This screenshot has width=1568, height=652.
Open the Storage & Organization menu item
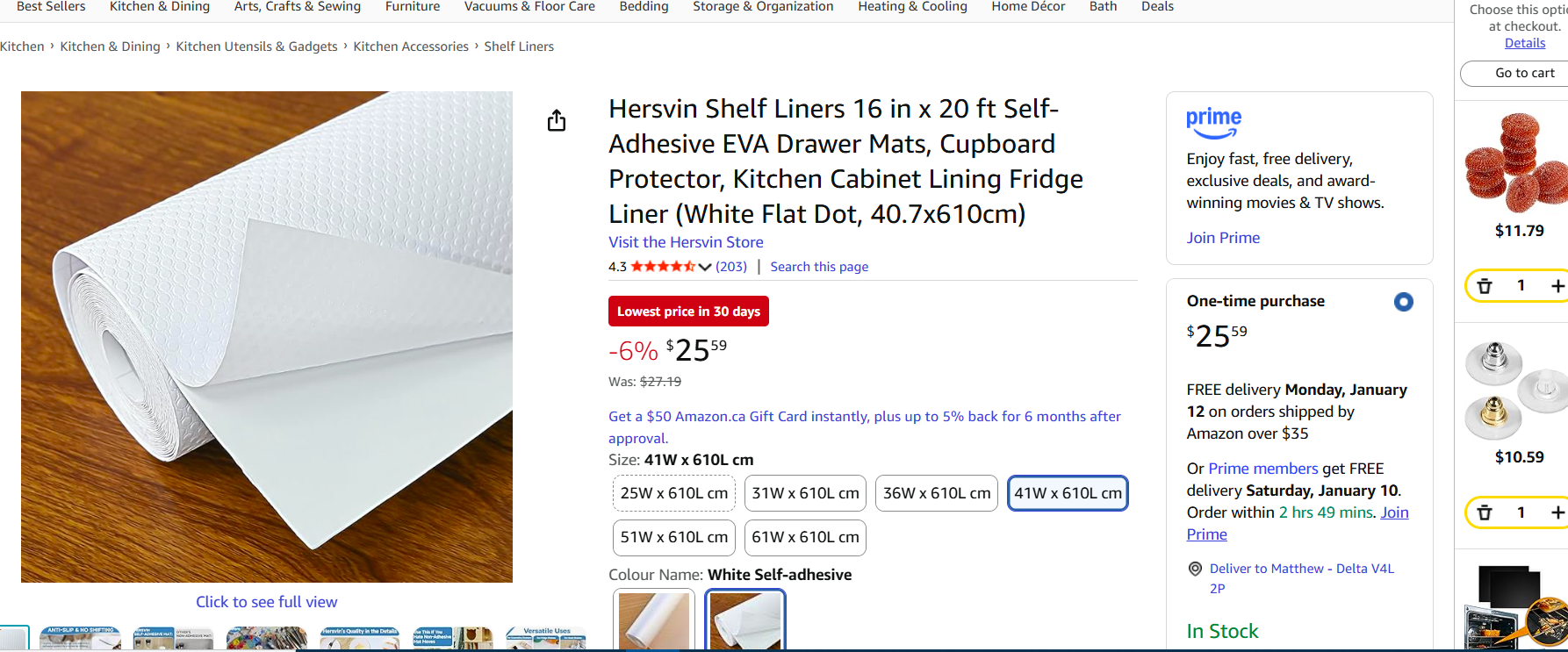click(x=763, y=7)
